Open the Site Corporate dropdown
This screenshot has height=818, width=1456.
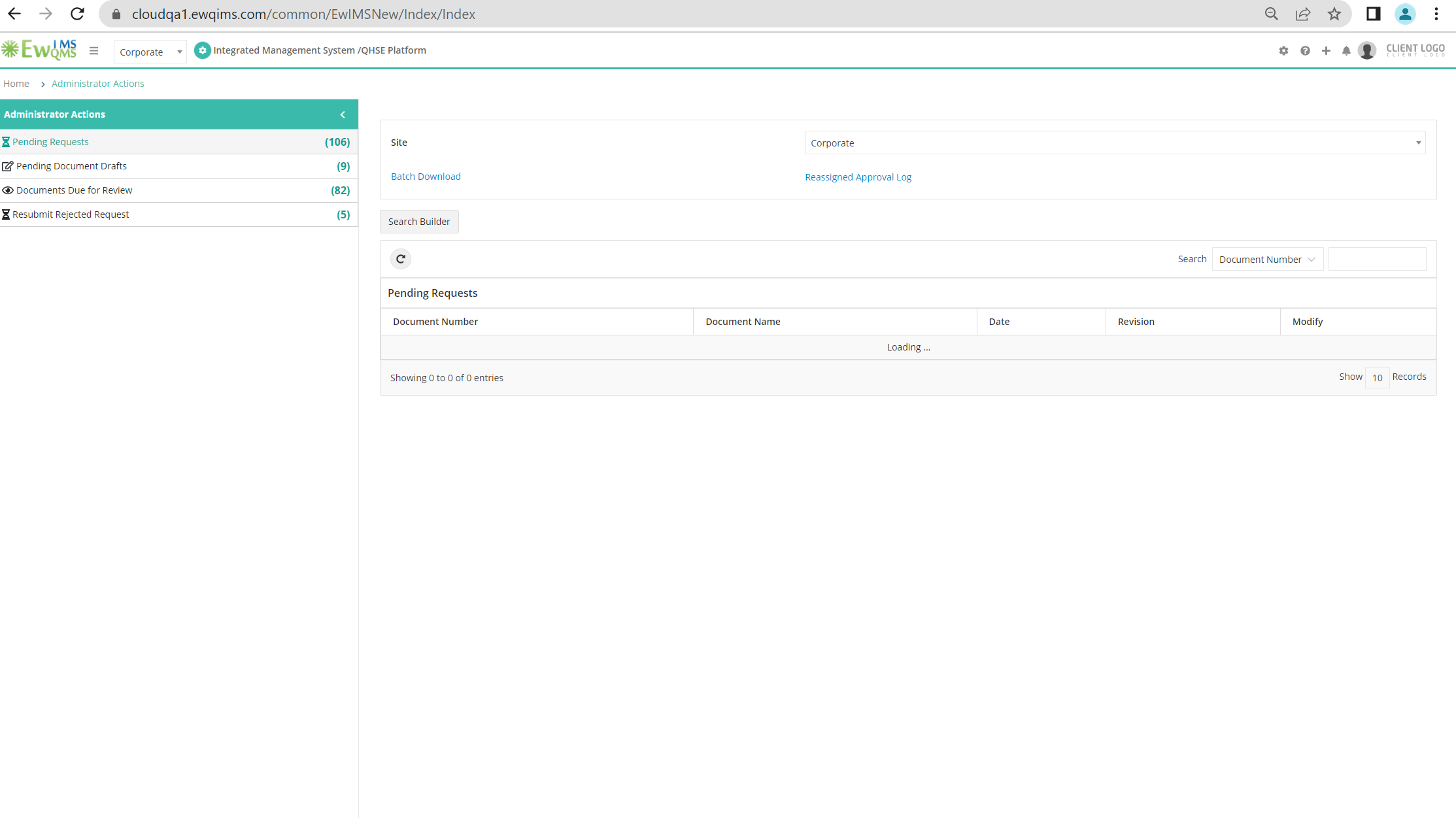tap(1115, 143)
